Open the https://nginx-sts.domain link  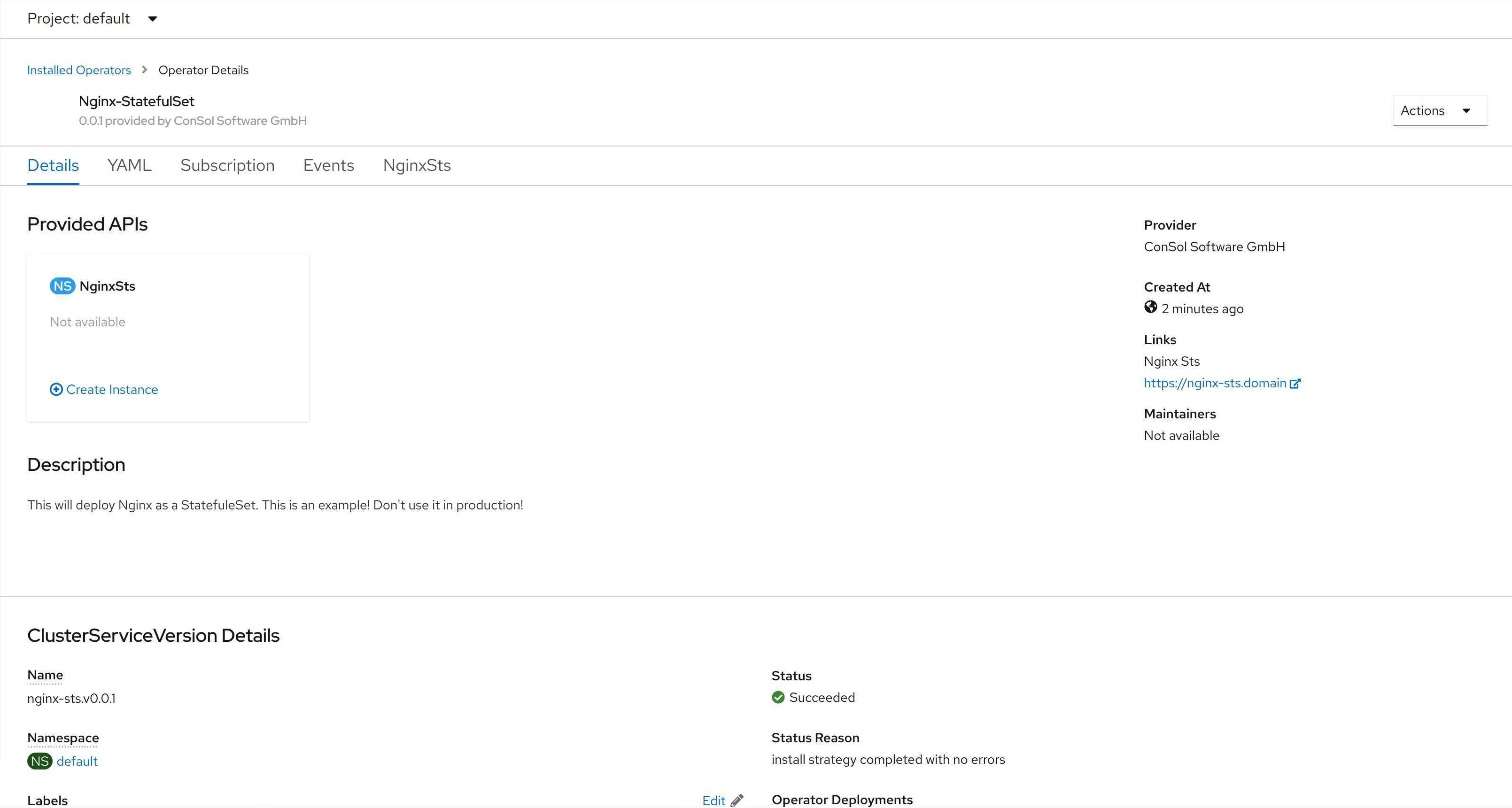point(1214,383)
